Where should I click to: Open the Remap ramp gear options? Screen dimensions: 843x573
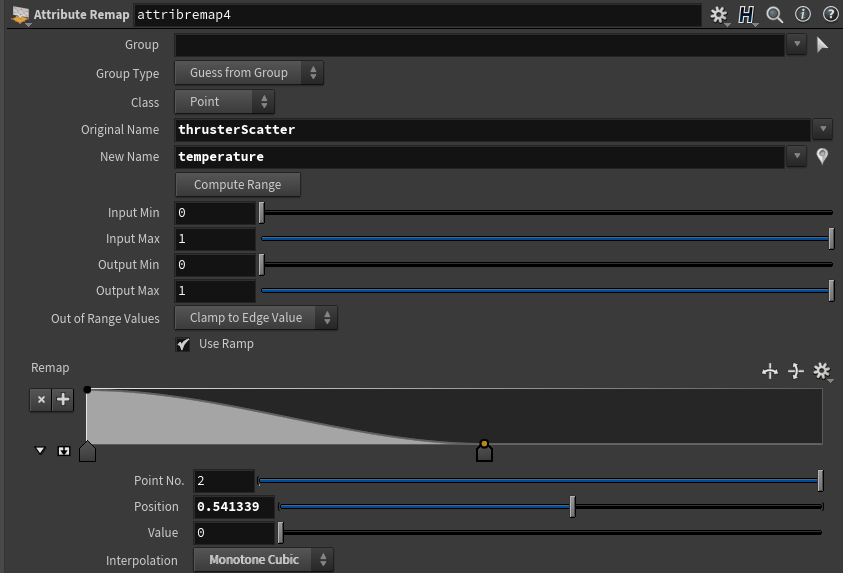pyautogui.click(x=822, y=371)
